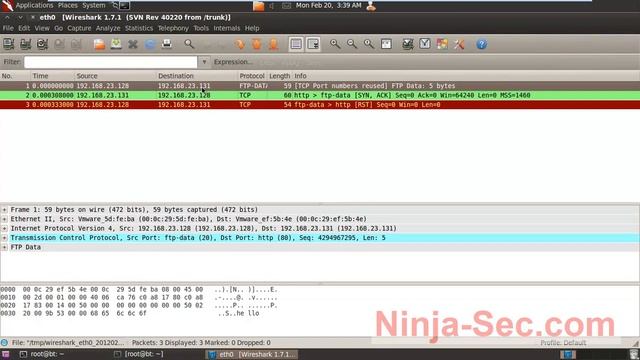Jump to last packet icon
This screenshot has width=640, height=360.
(x=273, y=44)
